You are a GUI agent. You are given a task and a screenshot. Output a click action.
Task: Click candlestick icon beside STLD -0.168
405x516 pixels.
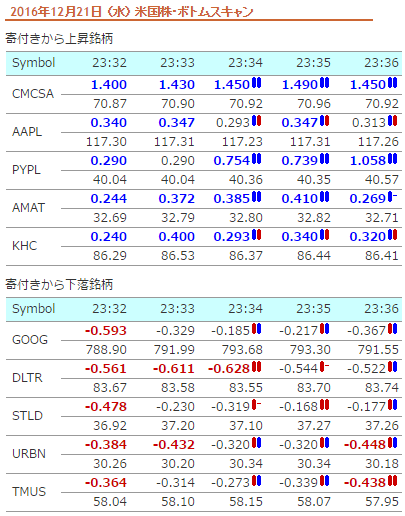324,405
